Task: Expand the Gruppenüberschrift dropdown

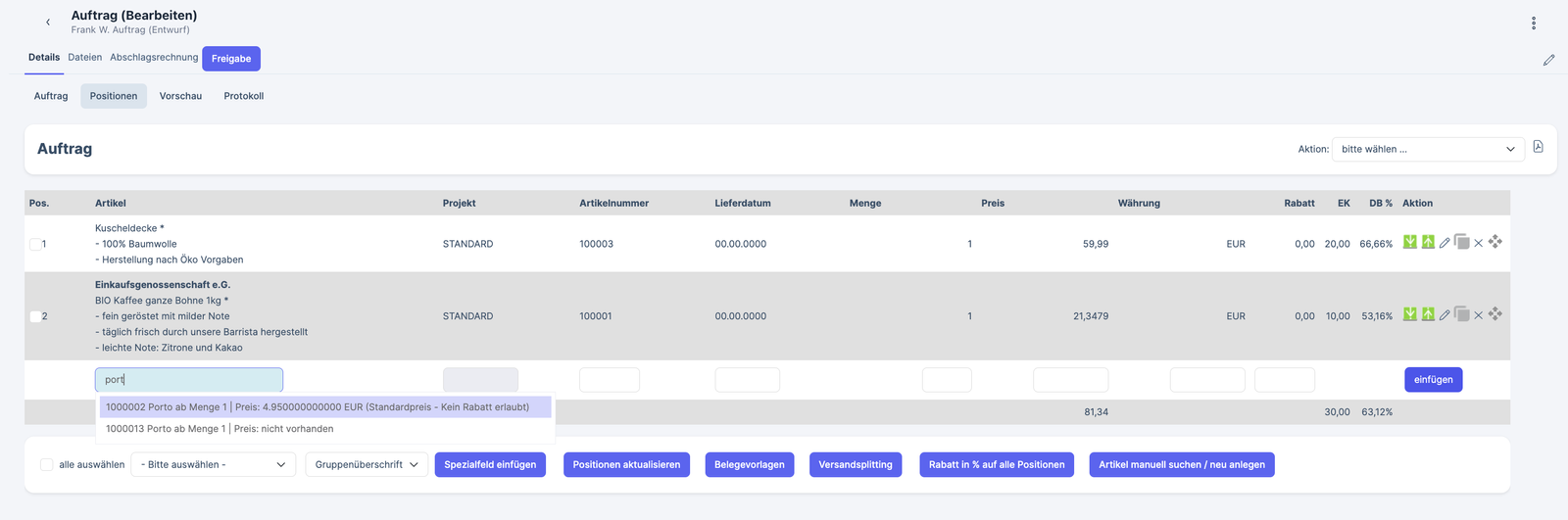Action: (x=367, y=464)
